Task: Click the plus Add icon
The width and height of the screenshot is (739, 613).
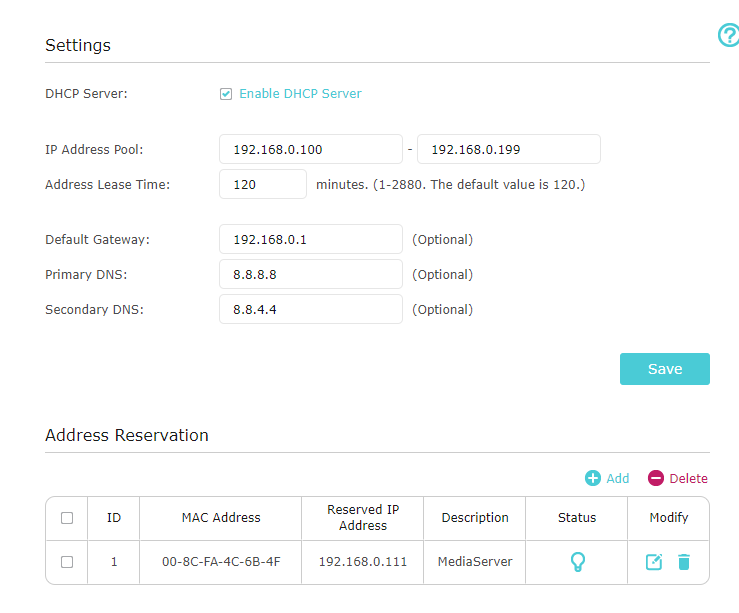Action: [593, 478]
